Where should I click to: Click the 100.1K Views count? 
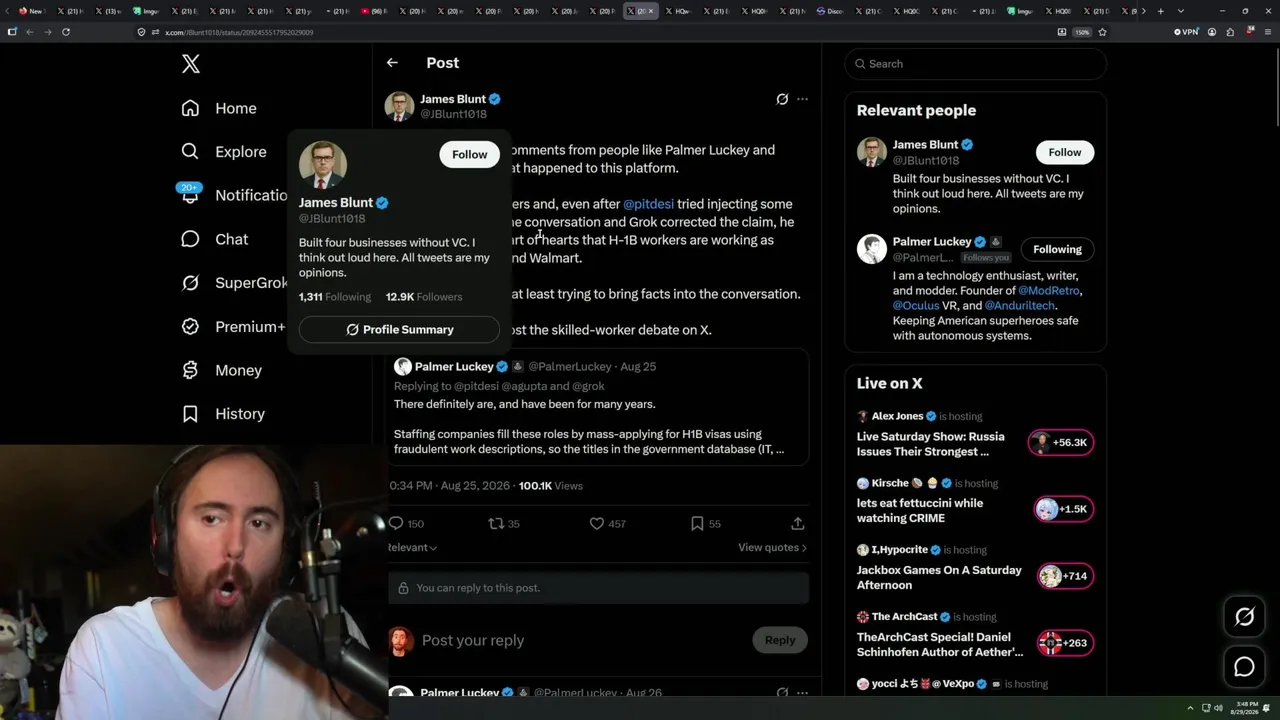pos(550,486)
